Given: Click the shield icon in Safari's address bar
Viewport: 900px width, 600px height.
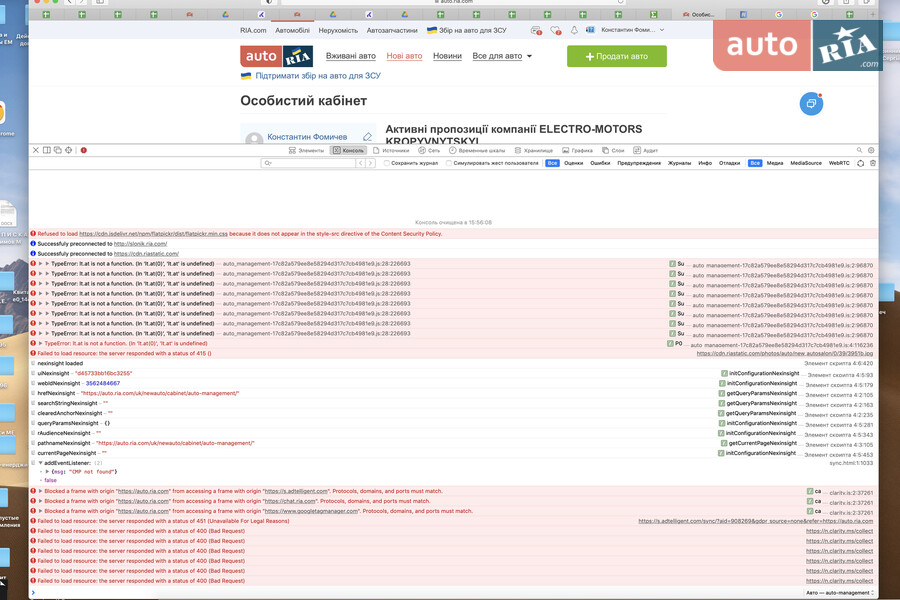Looking at the screenshot, I should [268, 2].
